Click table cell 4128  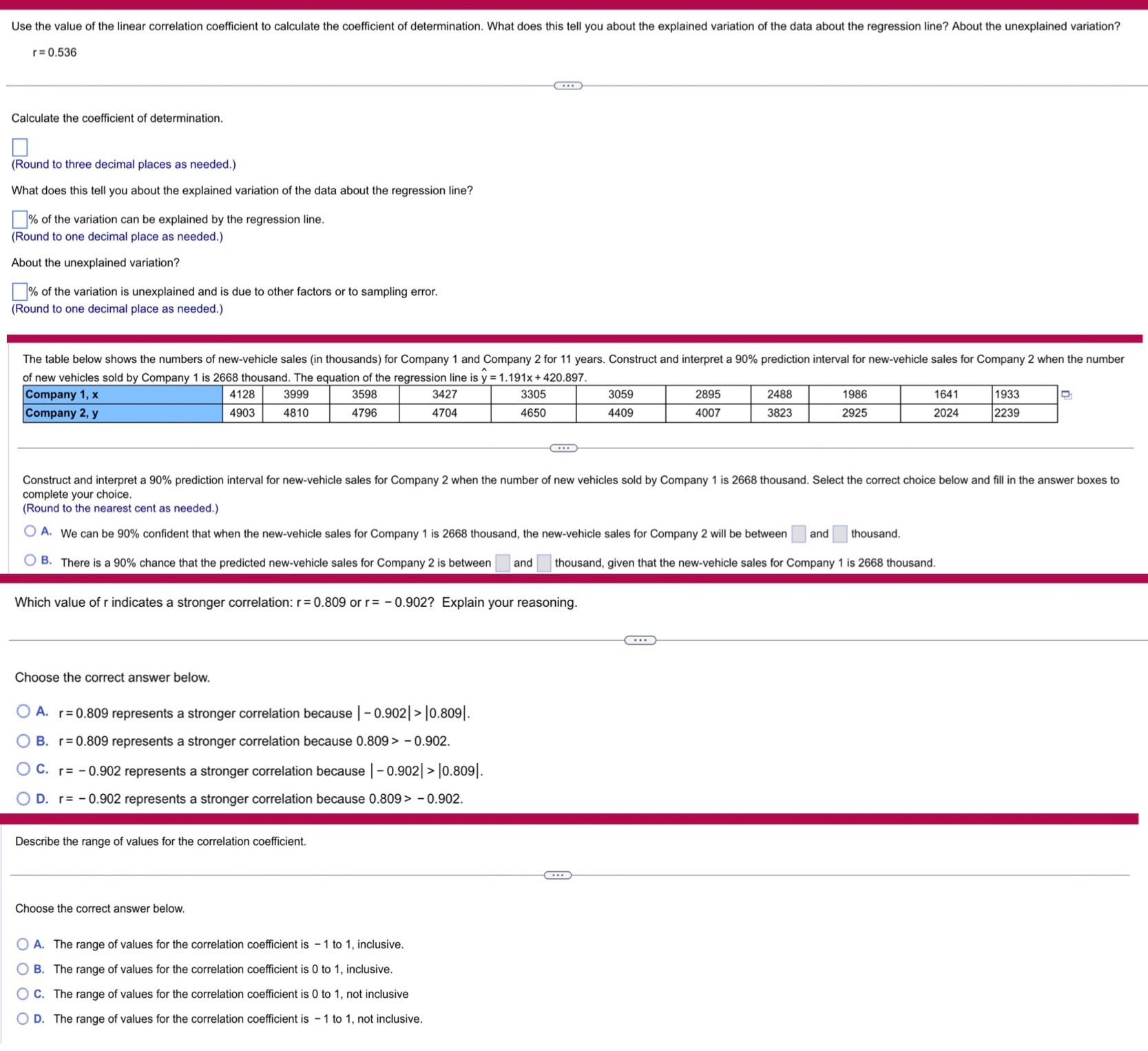(x=242, y=395)
